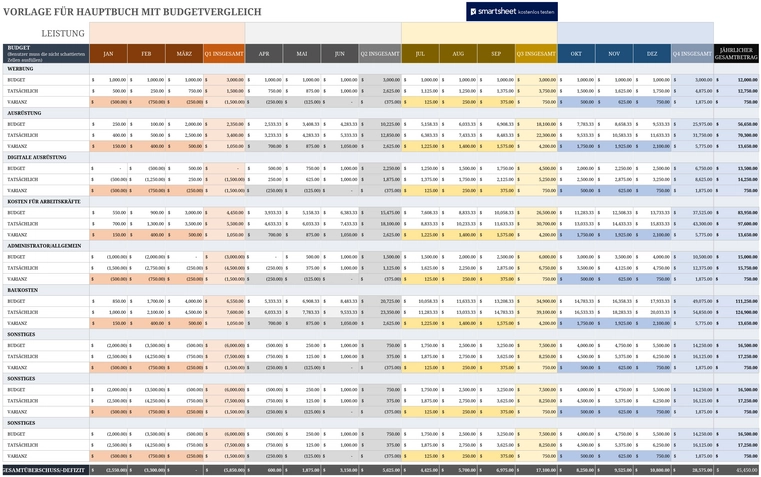Select the FEB column header
The width and height of the screenshot is (761, 477).
click(x=146, y=54)
